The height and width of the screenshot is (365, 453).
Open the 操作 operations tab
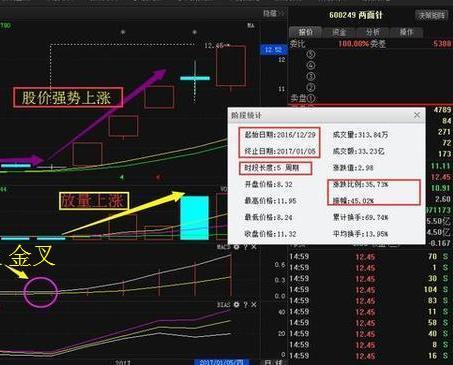407,32
